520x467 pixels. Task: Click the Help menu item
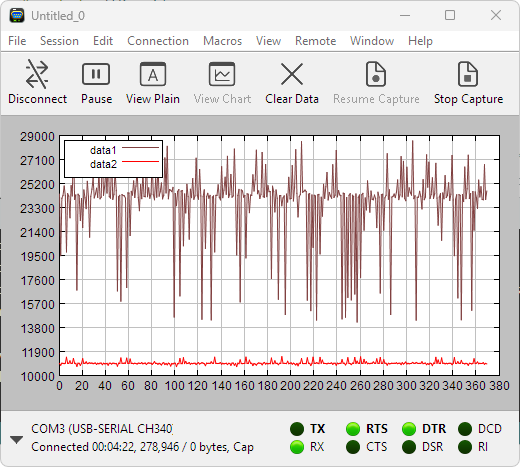420,41
